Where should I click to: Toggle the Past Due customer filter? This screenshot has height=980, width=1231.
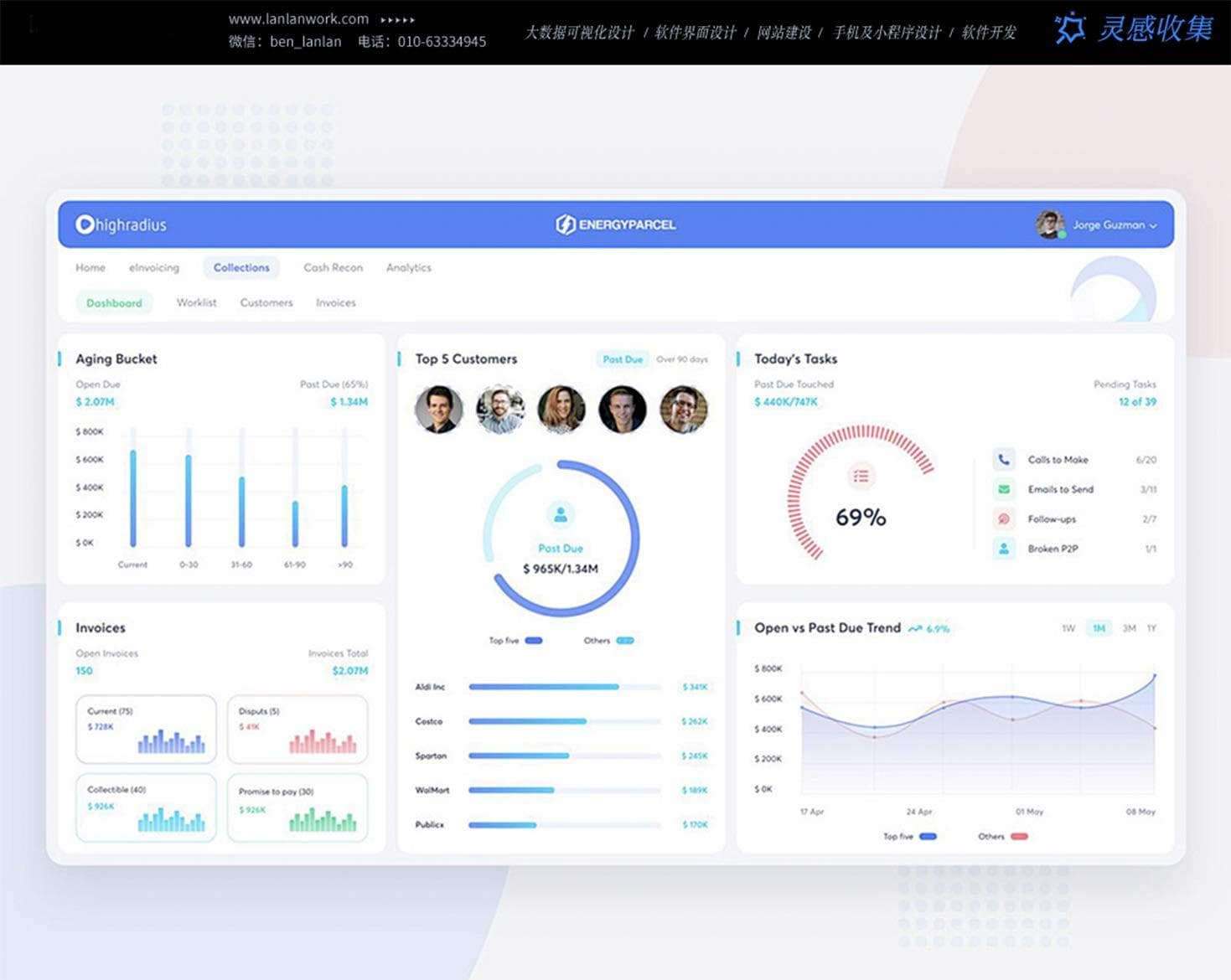623,359
